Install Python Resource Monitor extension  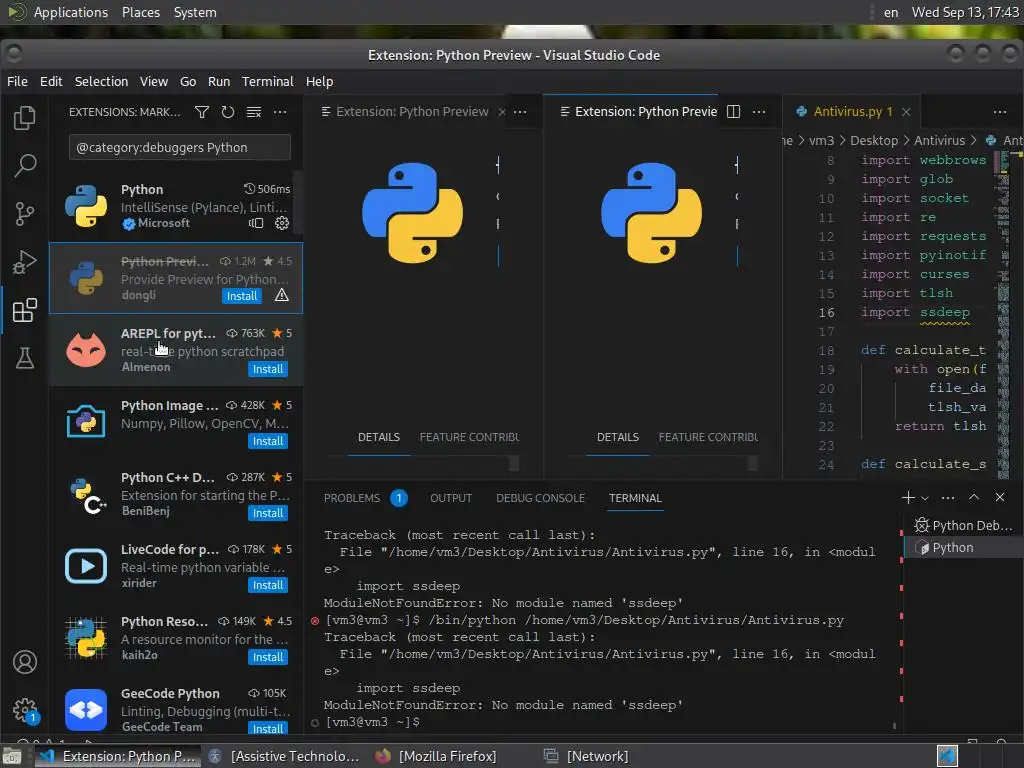click(268, 657)
